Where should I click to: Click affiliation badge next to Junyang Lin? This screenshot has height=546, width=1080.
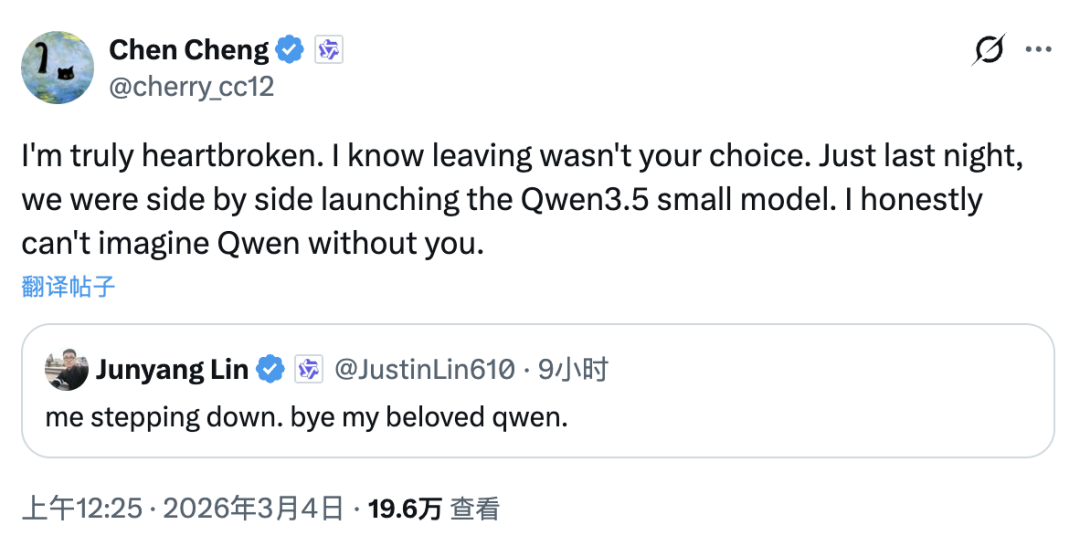(x=308, y=370)
